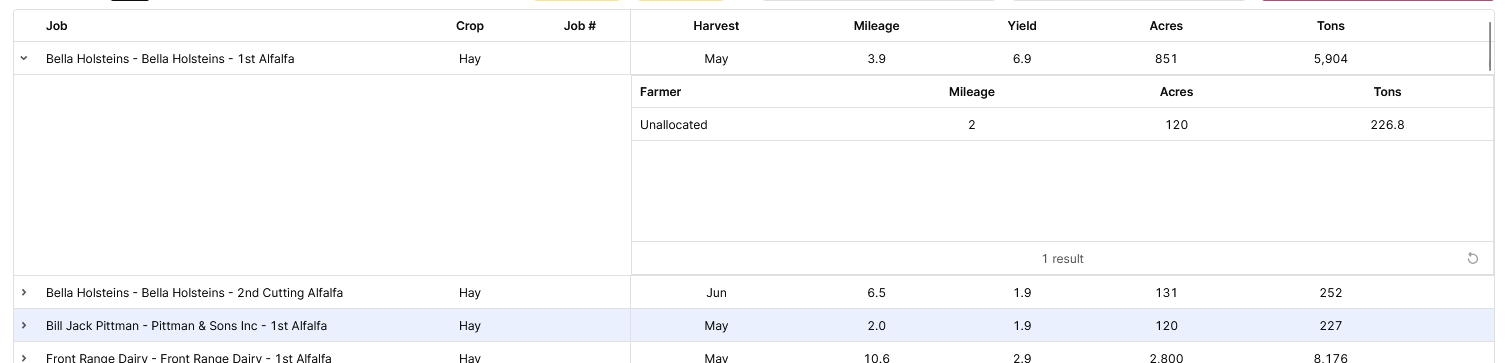Screen dimensions: 1505x363
Task: Sort by the Job column header
Action: pos(57,26)
